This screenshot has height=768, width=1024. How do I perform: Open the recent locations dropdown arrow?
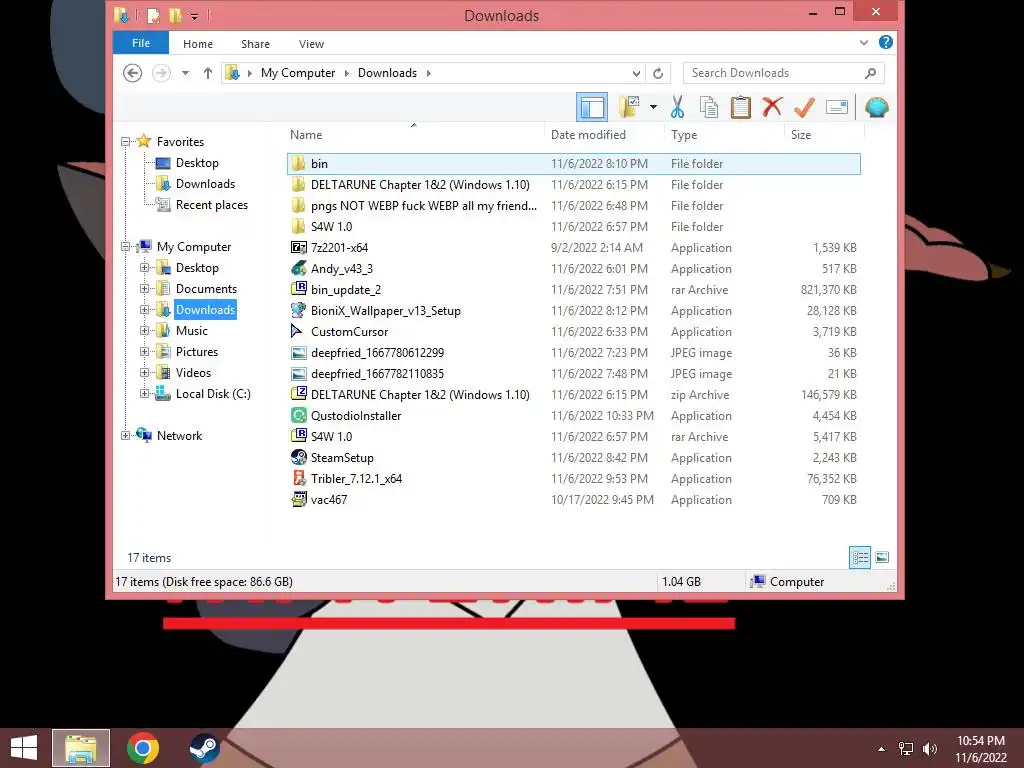[185, 73]
